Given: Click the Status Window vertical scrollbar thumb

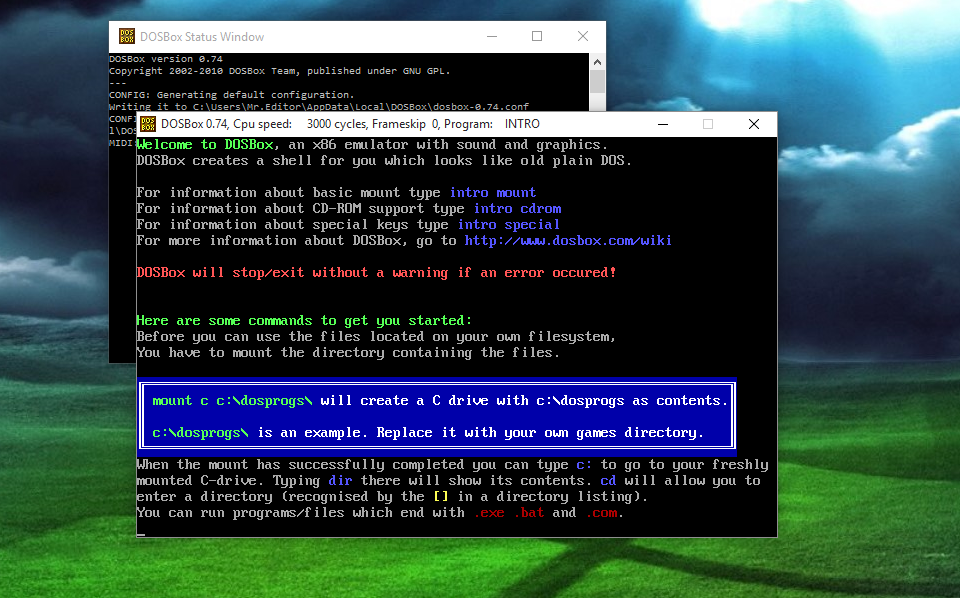Looking at the screenshot, I should 598,81.
